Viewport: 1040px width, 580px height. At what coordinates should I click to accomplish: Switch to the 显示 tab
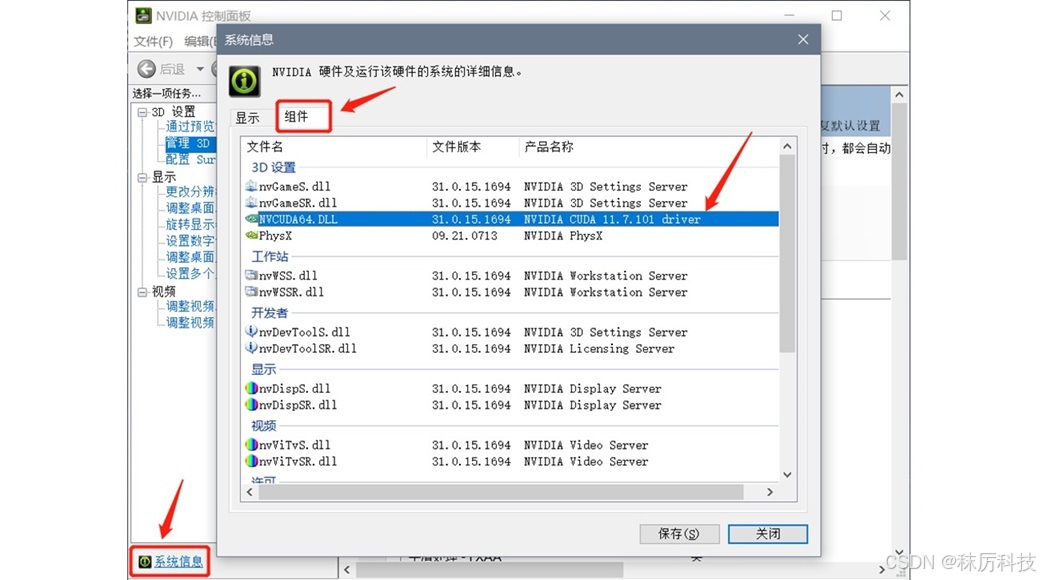click(247, 118)
